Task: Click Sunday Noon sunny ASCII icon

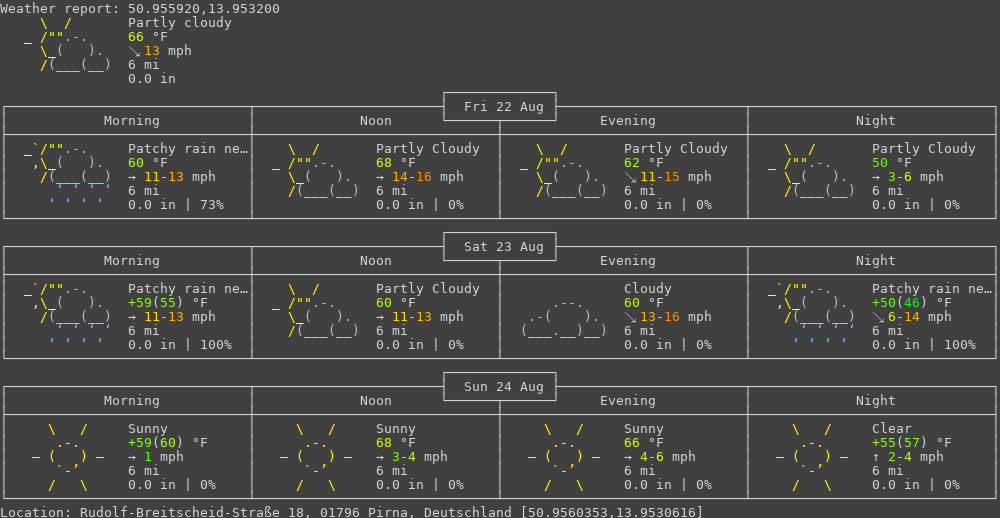Action: pos(316,457)
